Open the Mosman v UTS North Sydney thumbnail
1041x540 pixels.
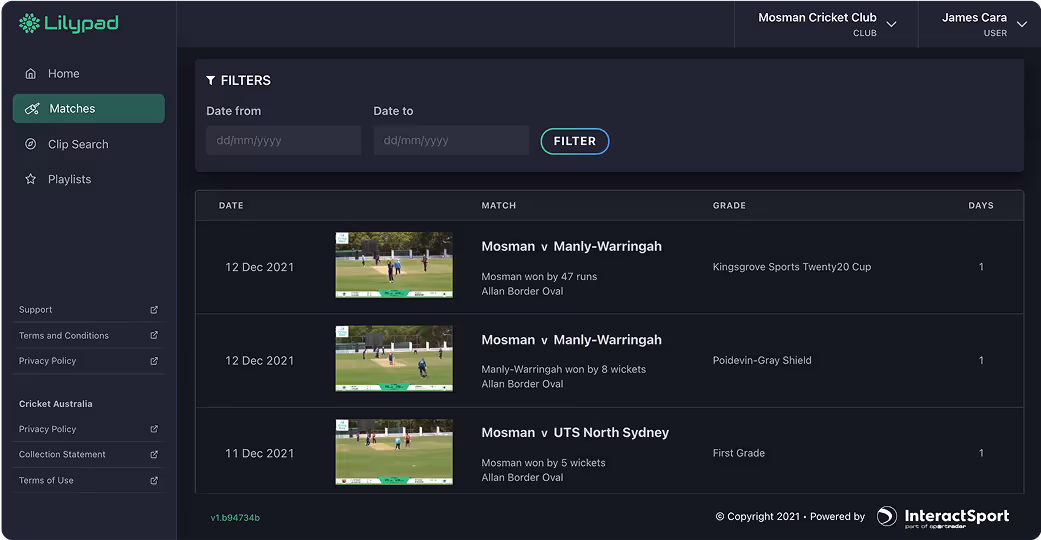[394, 452]
